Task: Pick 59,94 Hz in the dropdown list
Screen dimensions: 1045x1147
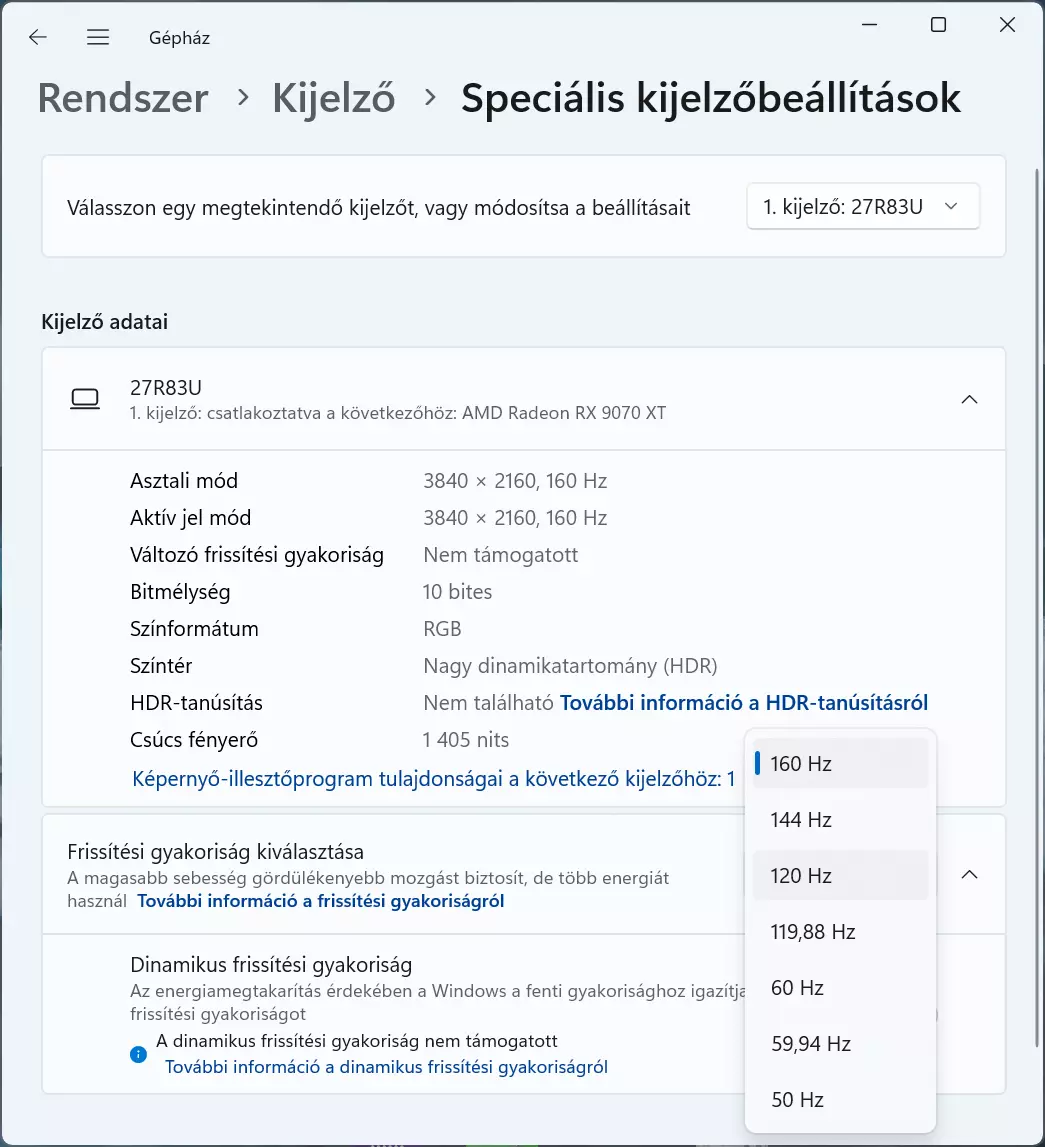Action: click(x=840, y=1044)
